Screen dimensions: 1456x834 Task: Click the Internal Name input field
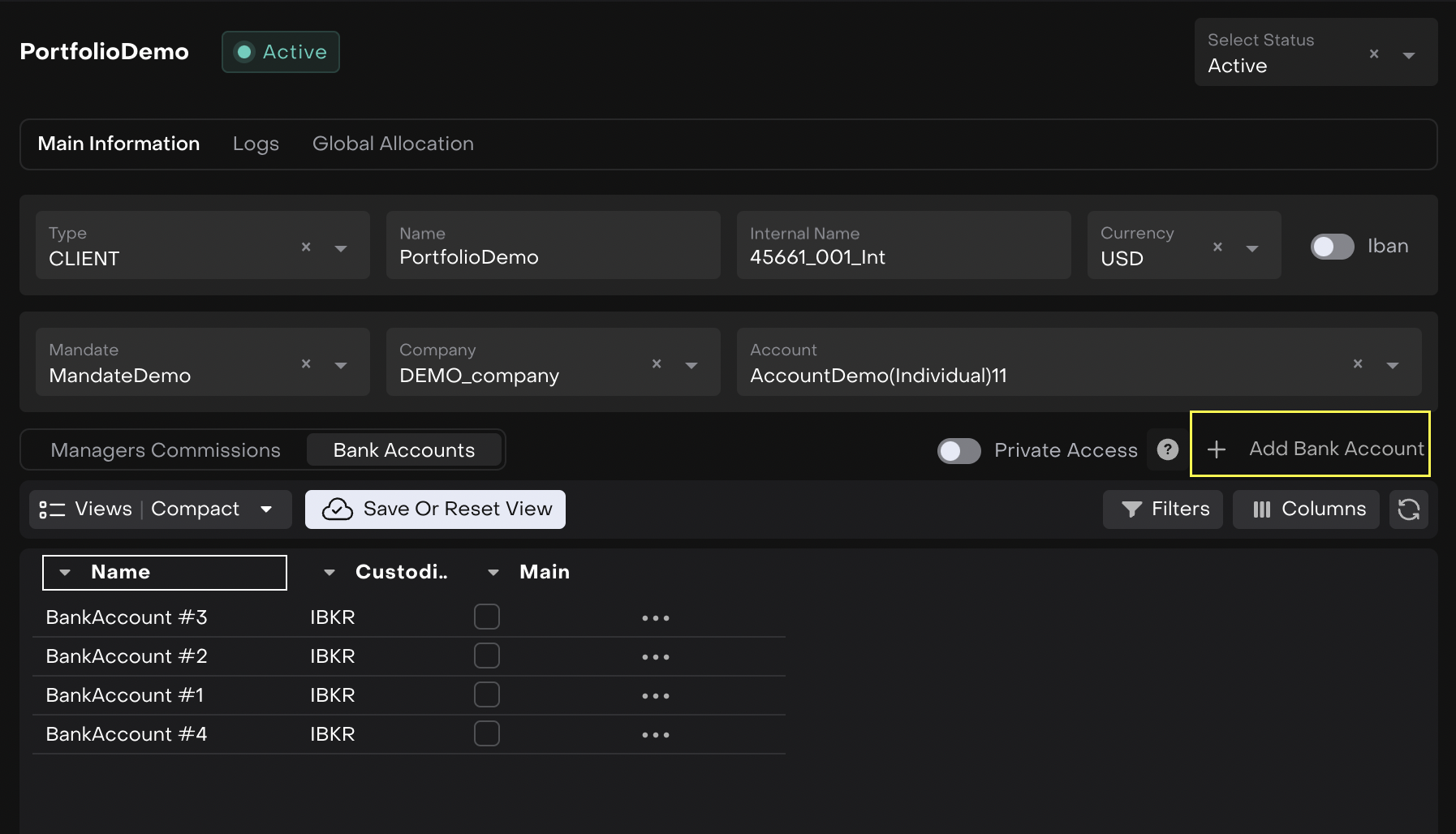pyautogui.click(x=902, y=246)
